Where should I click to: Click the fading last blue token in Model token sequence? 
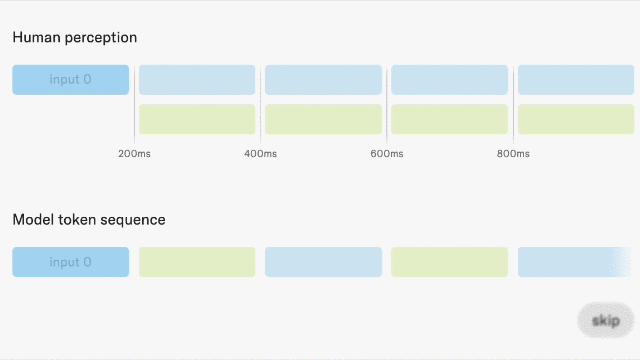pos(575,262)
